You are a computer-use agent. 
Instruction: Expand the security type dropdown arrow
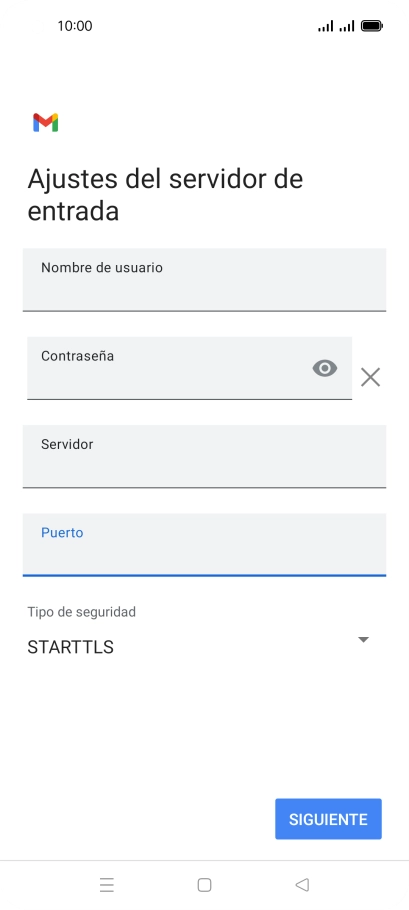point(363,640)
